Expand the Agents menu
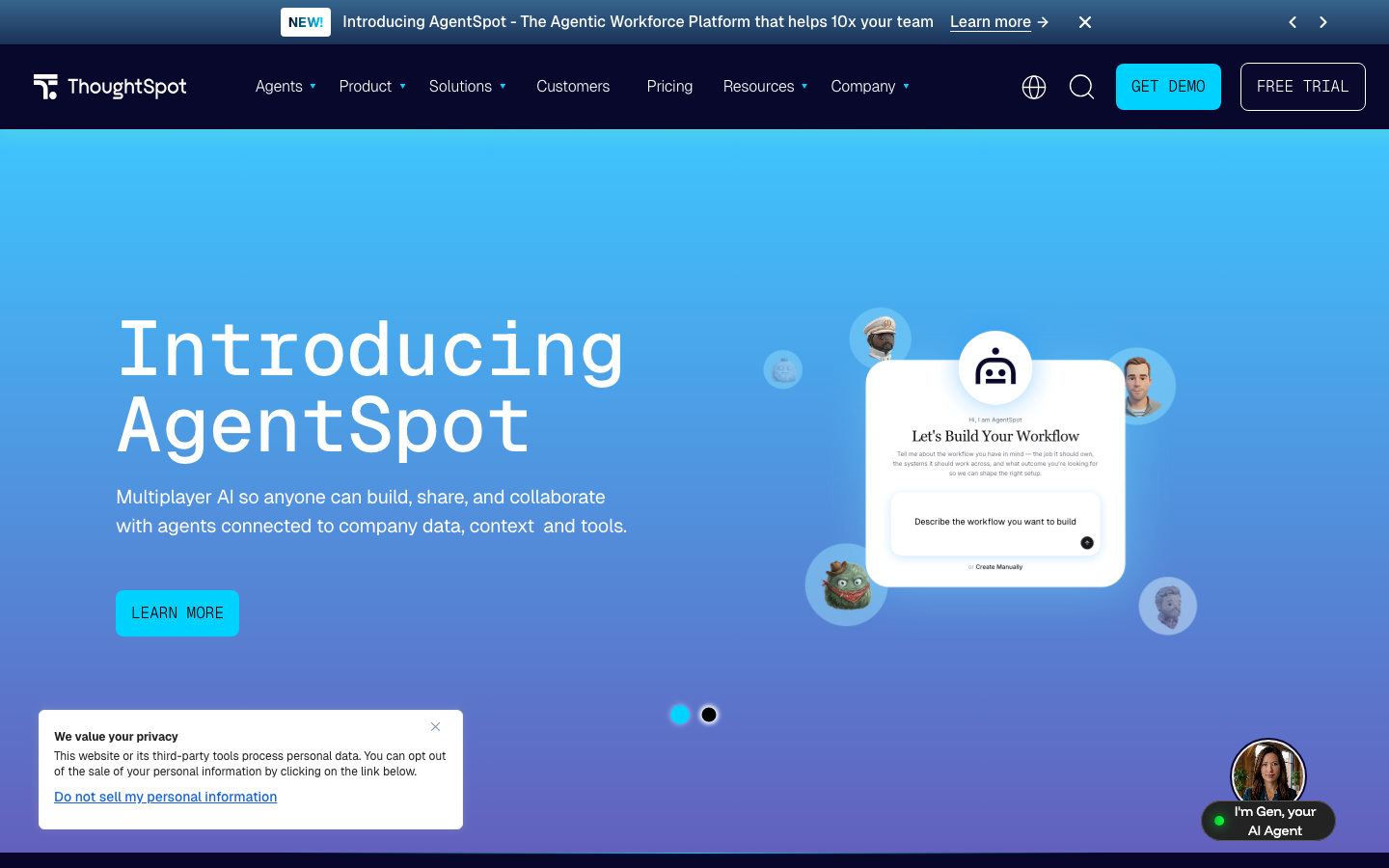 (x=286, y=87)
